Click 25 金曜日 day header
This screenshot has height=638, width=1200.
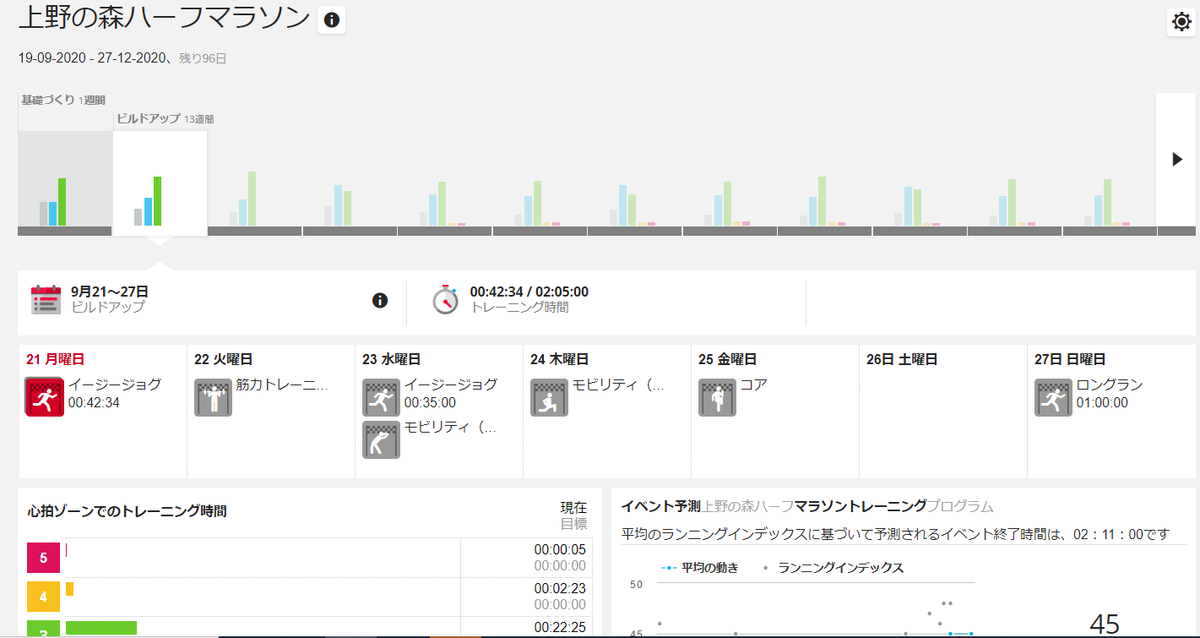tap(727, 359)
